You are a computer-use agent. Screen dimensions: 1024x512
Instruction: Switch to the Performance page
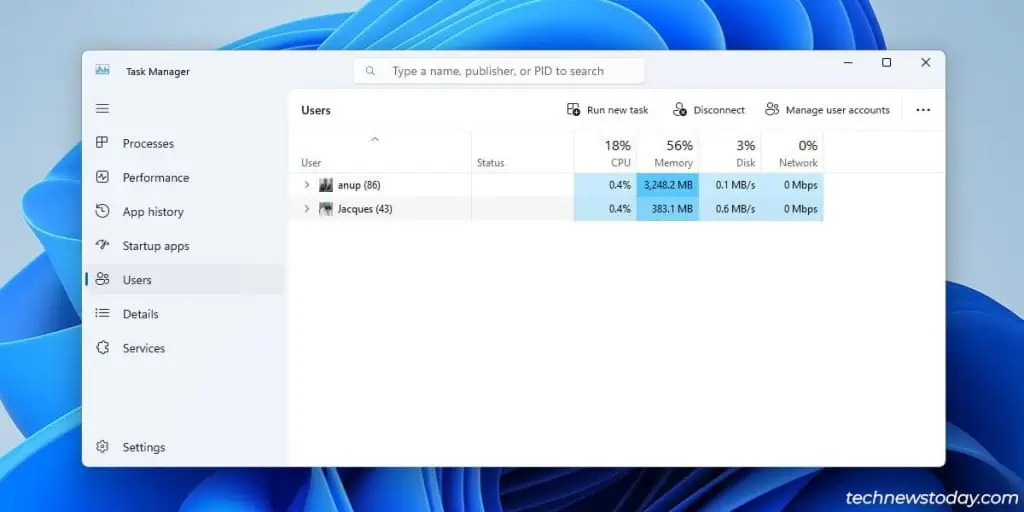pyautogui.click(x=156, y=178)
